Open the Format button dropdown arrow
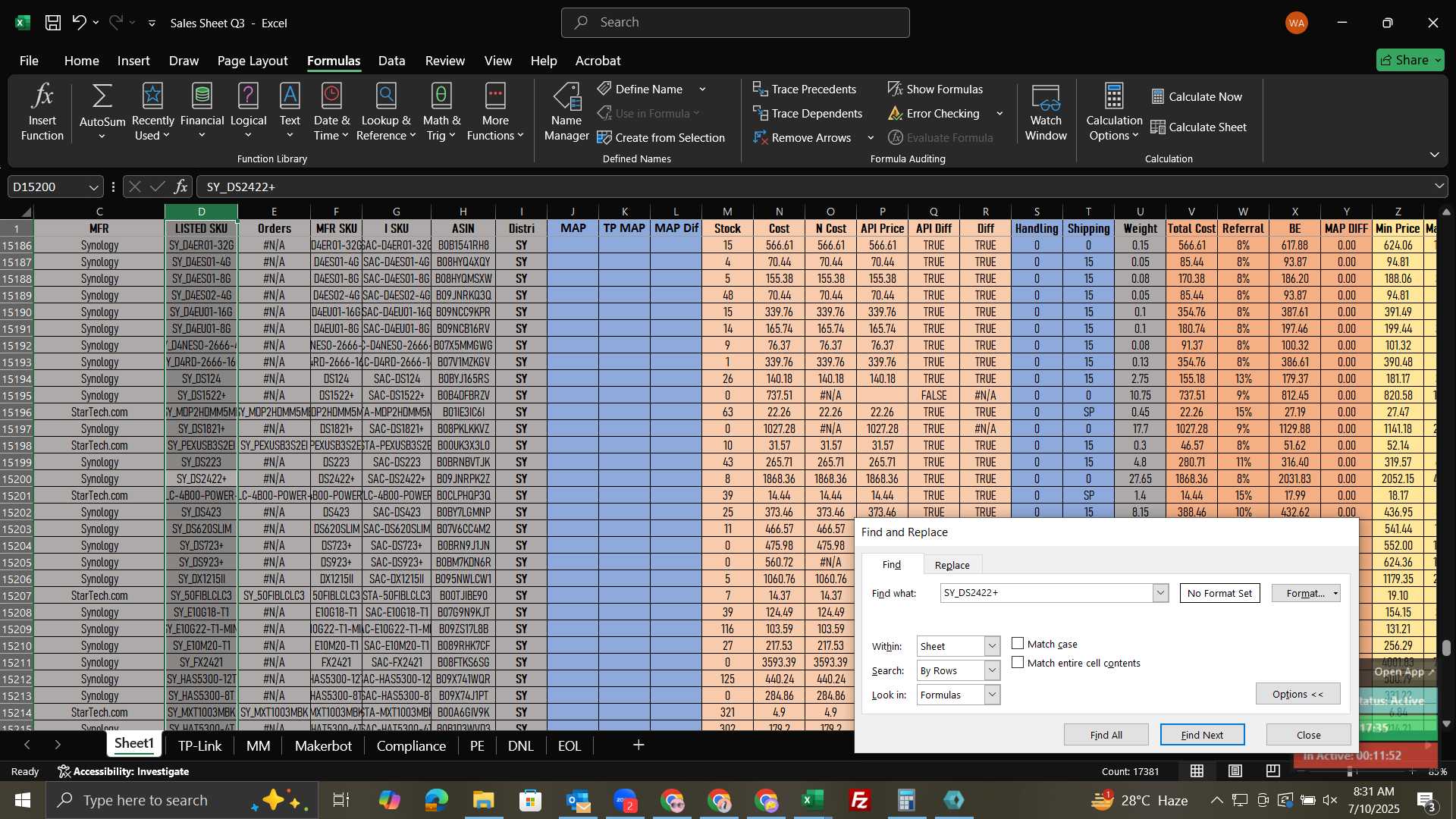This screenshot has width=1456, height=819. (1335, 593)
